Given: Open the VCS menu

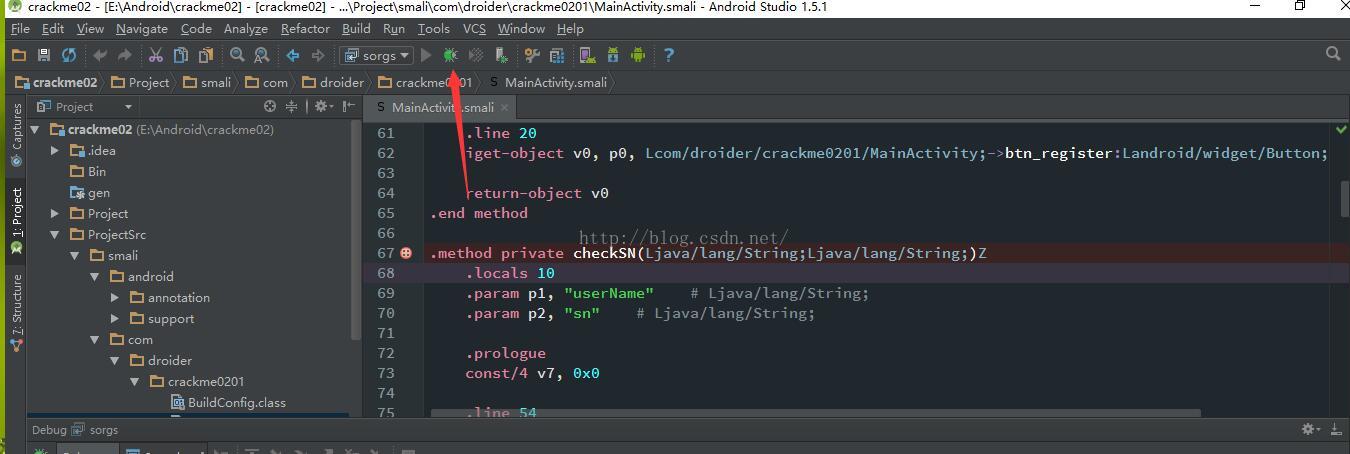Looking at the screenshot, I should point(474,29).
